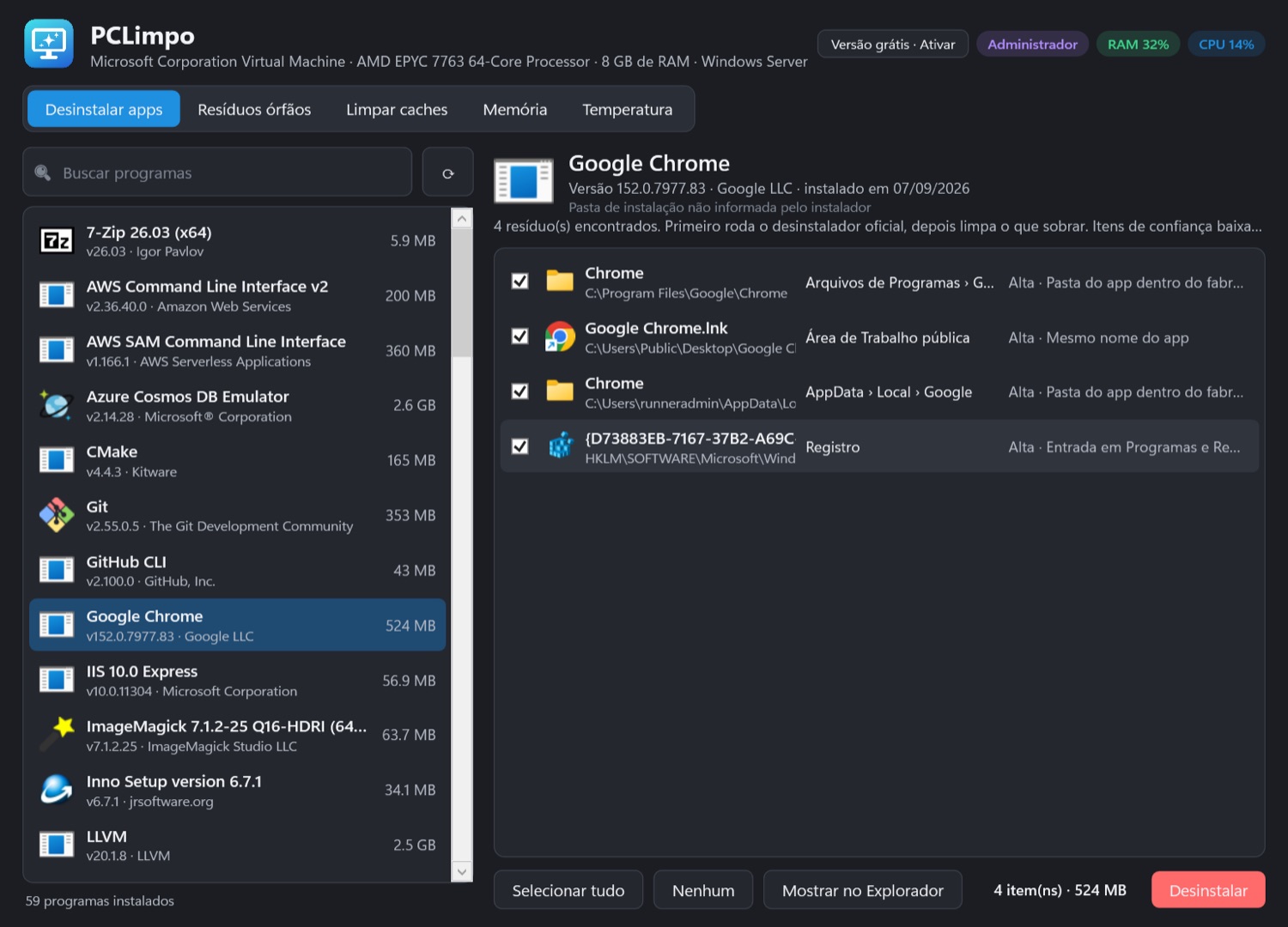Image resolution: width=1288 pixels, height=927 pixels.
Task: Select the GitHub CLI program entry
Action: click(238, 570)
